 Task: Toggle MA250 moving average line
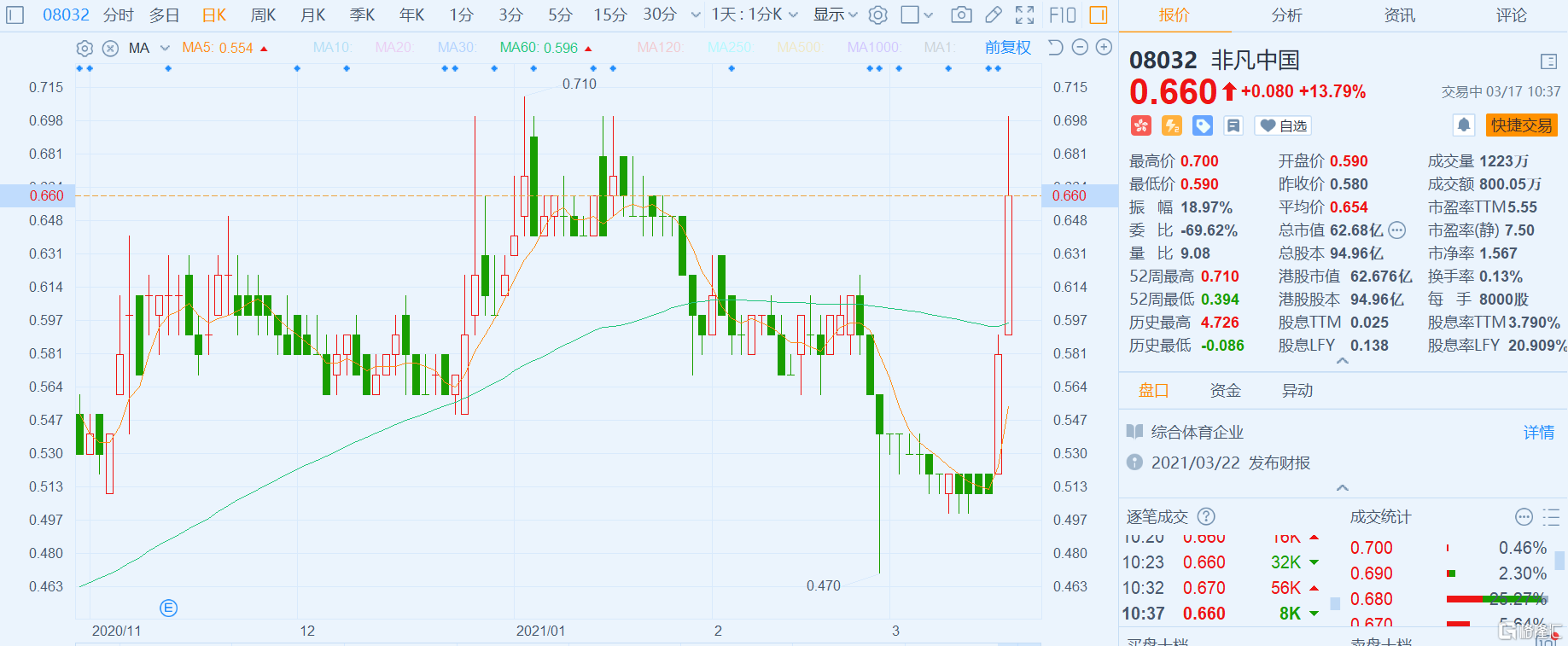[730, 48]
